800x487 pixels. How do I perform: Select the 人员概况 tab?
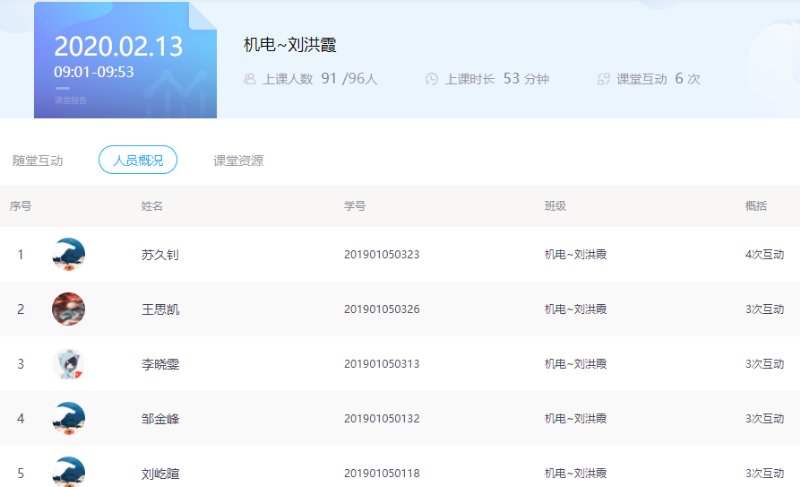tap(138, 160)
